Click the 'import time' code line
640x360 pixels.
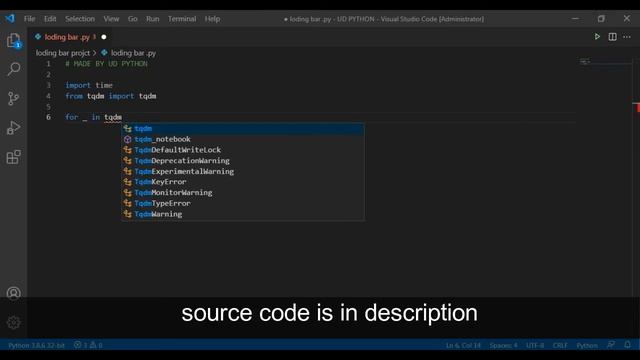89,85
